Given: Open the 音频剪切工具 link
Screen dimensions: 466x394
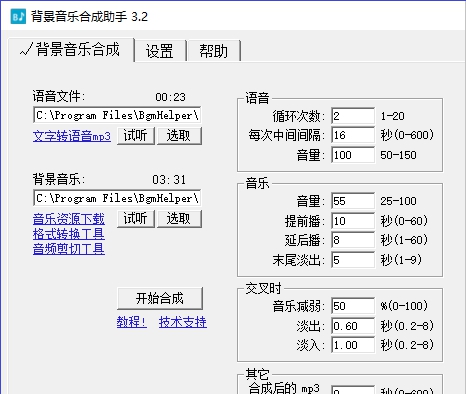Looking at the screenshot, I should click(69, 249).
